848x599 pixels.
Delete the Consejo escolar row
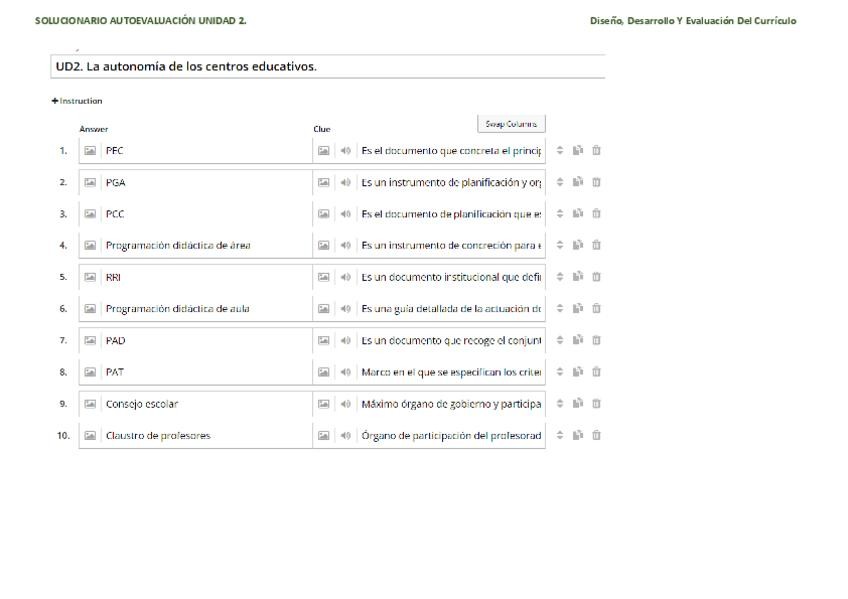597,404
